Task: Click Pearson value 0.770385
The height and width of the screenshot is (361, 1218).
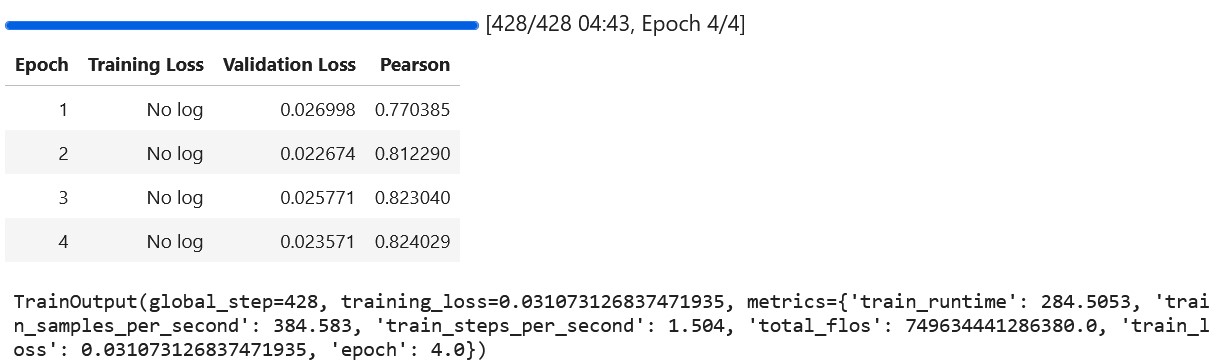Action: tap(412, 110)
